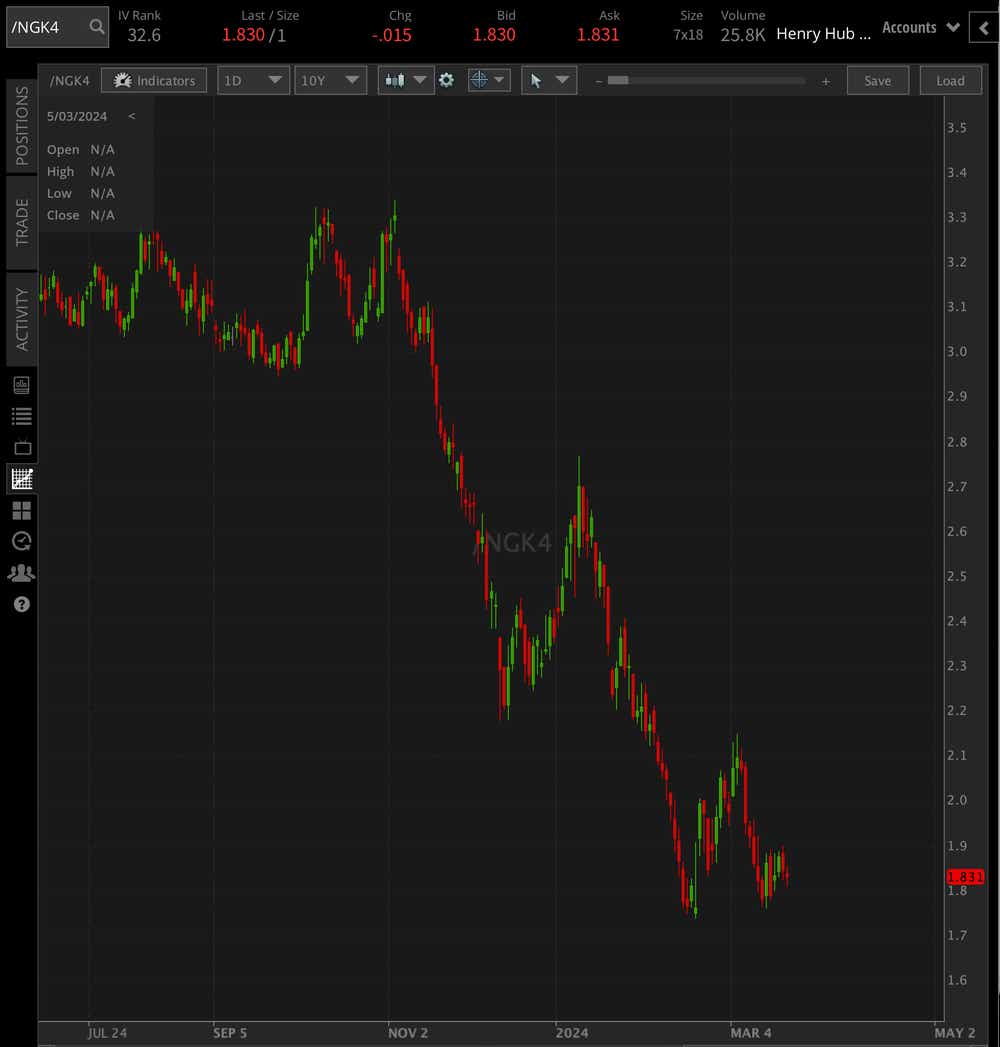Click the NOV 2 date axis label
The width and height of the screenshot is (1000, 1047).
click(x=407, y=1033)
